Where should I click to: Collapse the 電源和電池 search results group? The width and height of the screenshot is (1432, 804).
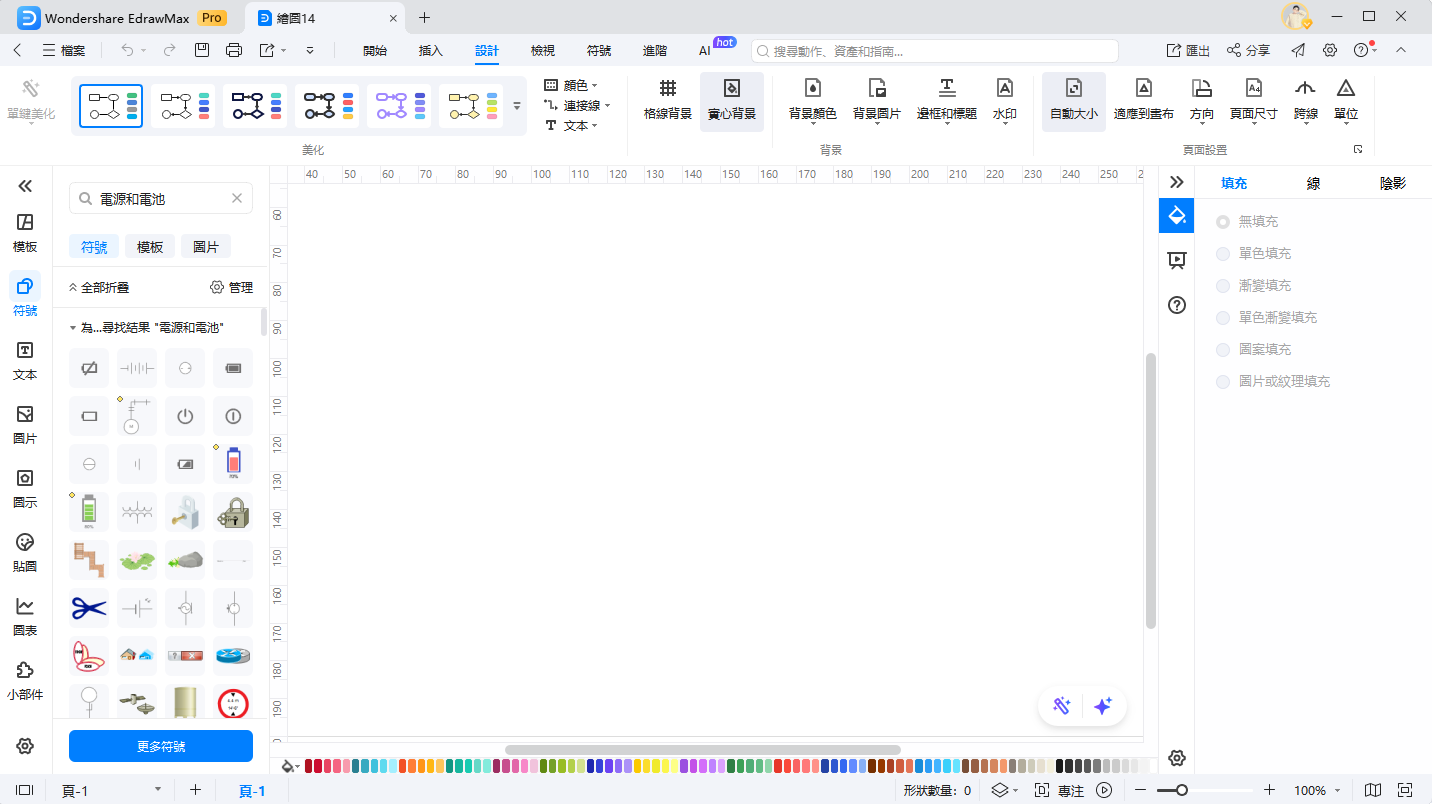point(73,328)
